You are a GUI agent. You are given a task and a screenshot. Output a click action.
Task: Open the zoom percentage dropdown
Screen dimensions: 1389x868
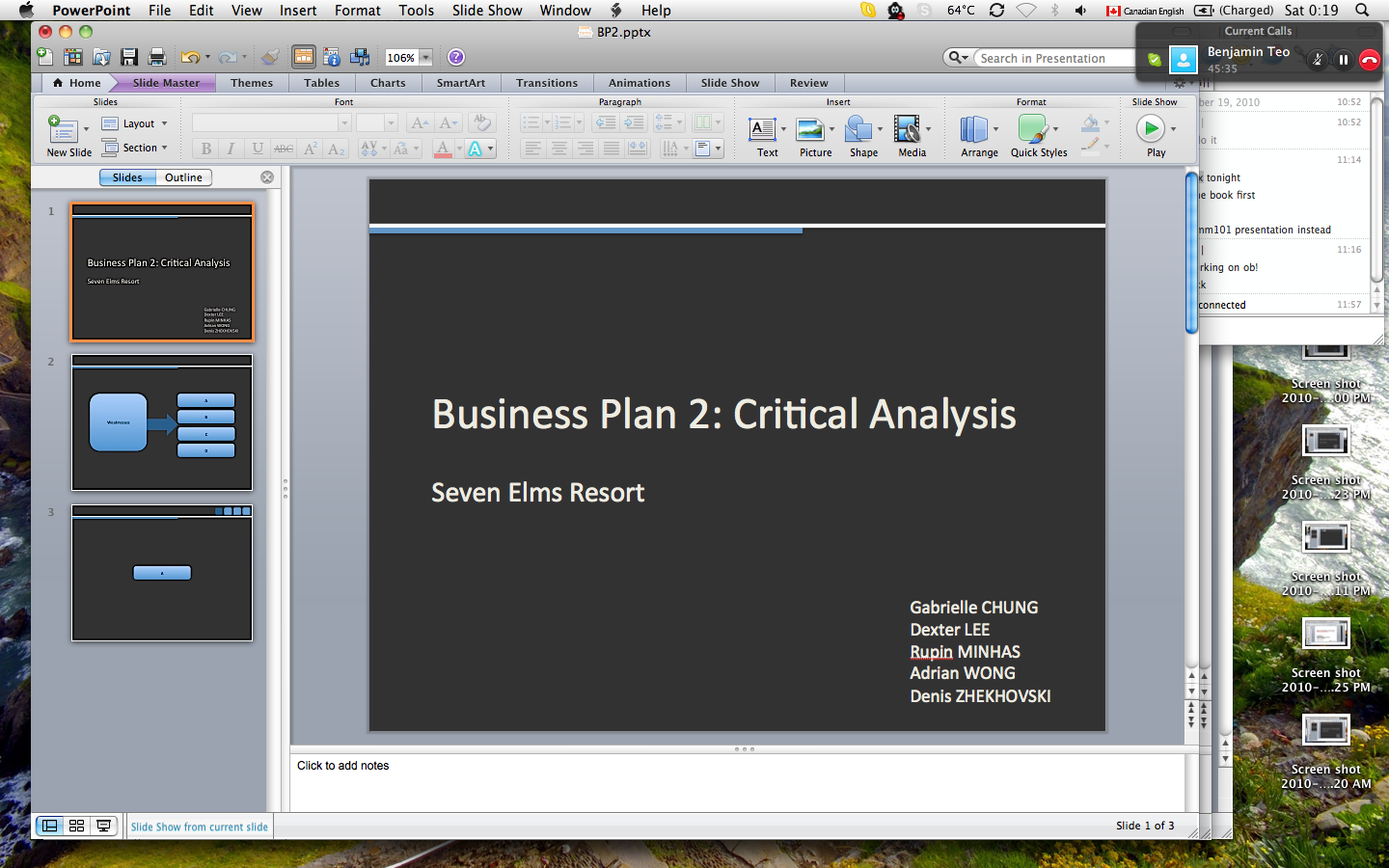point(425,58)
